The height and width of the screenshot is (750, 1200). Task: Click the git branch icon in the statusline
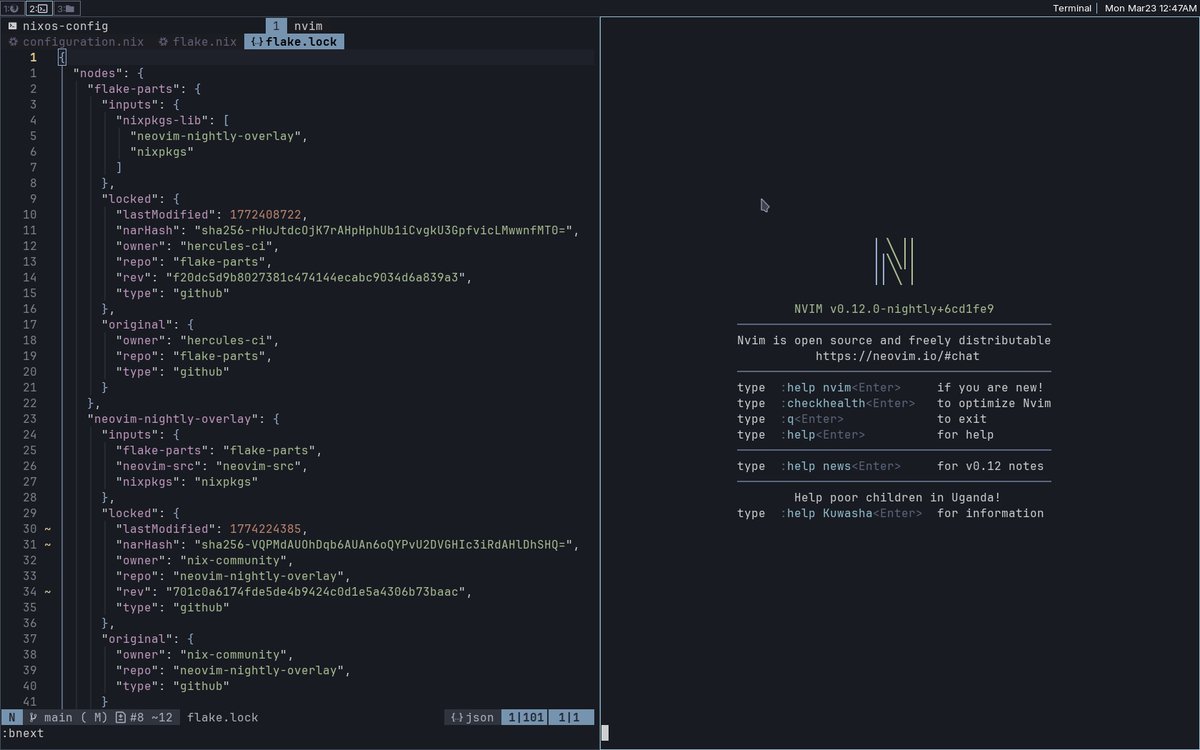33,717
